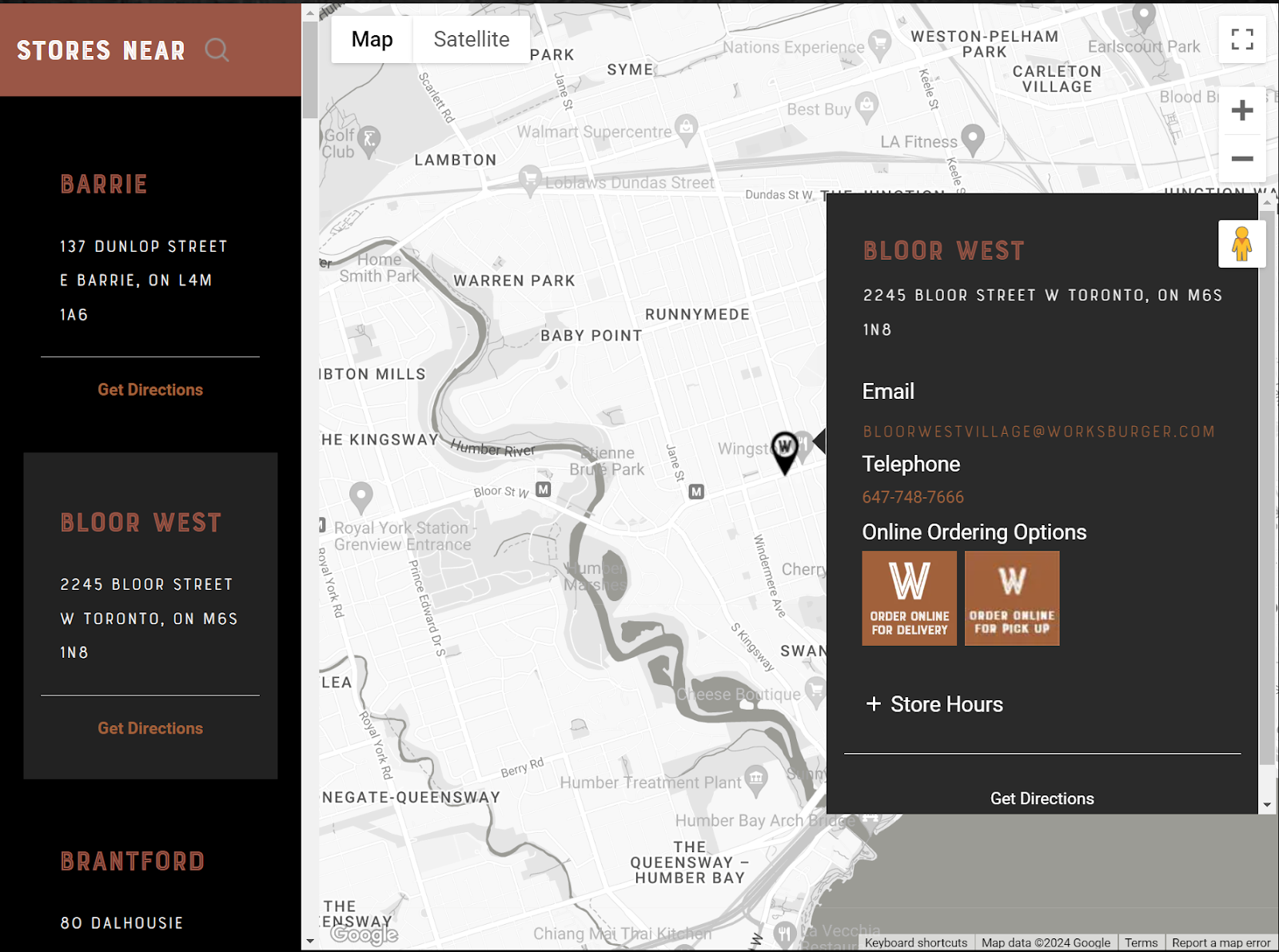Zoom out on the map
This screenshot has height=952, width=1279.
1241,158
